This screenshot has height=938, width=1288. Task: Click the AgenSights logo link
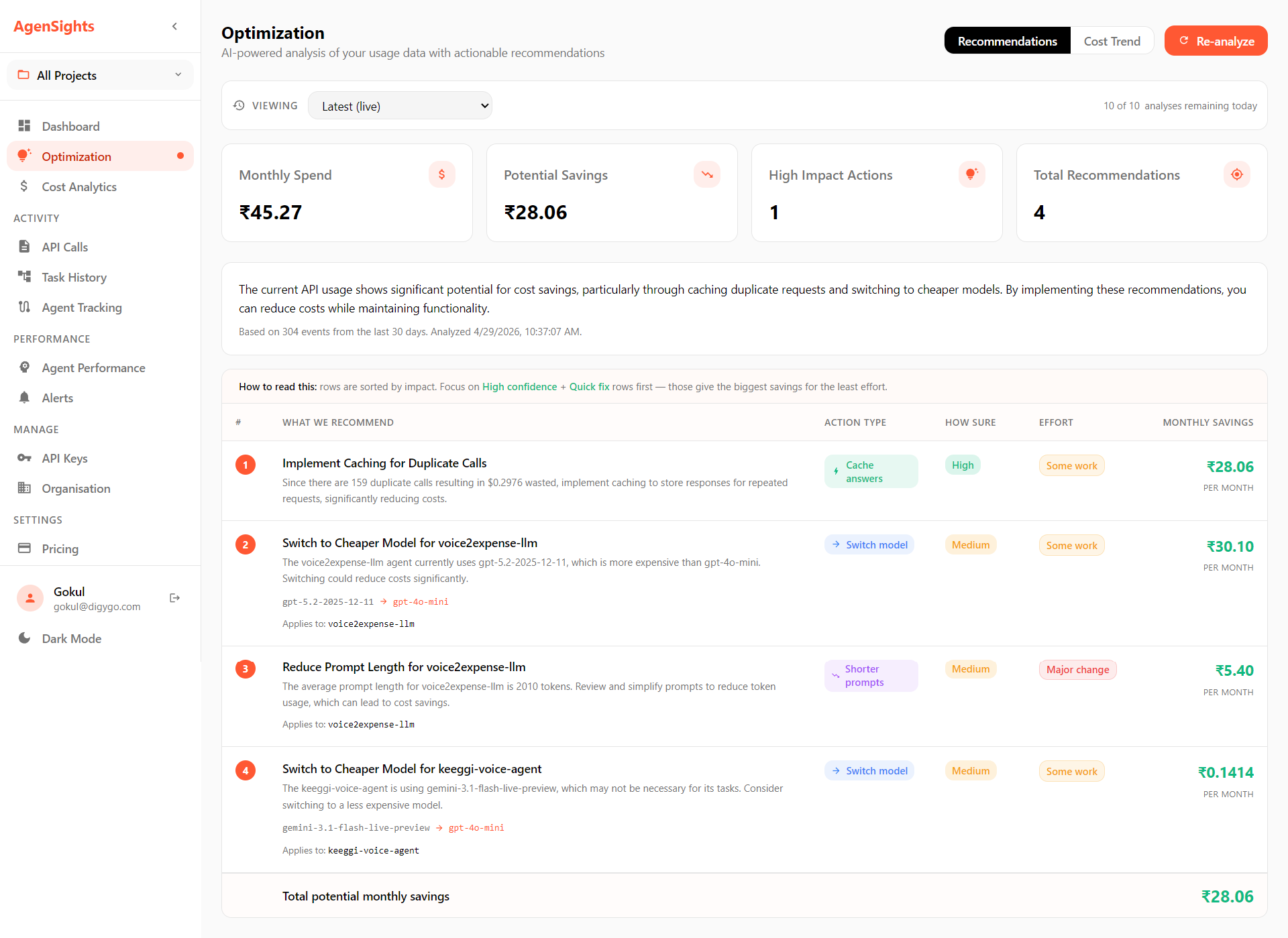(x=54, y=26)
